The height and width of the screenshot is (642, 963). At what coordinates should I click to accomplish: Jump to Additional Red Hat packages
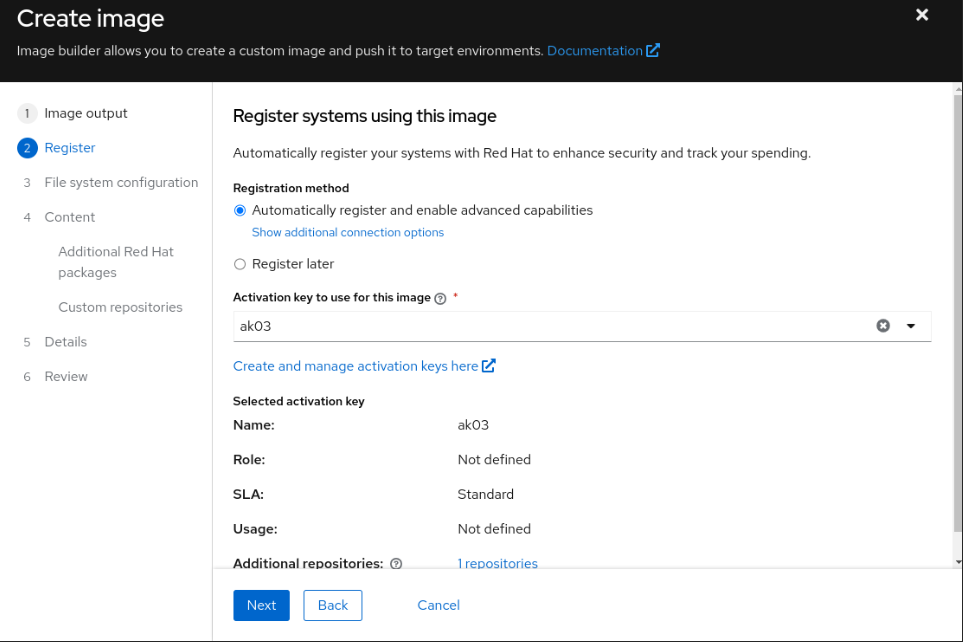[x=115, y=262]
